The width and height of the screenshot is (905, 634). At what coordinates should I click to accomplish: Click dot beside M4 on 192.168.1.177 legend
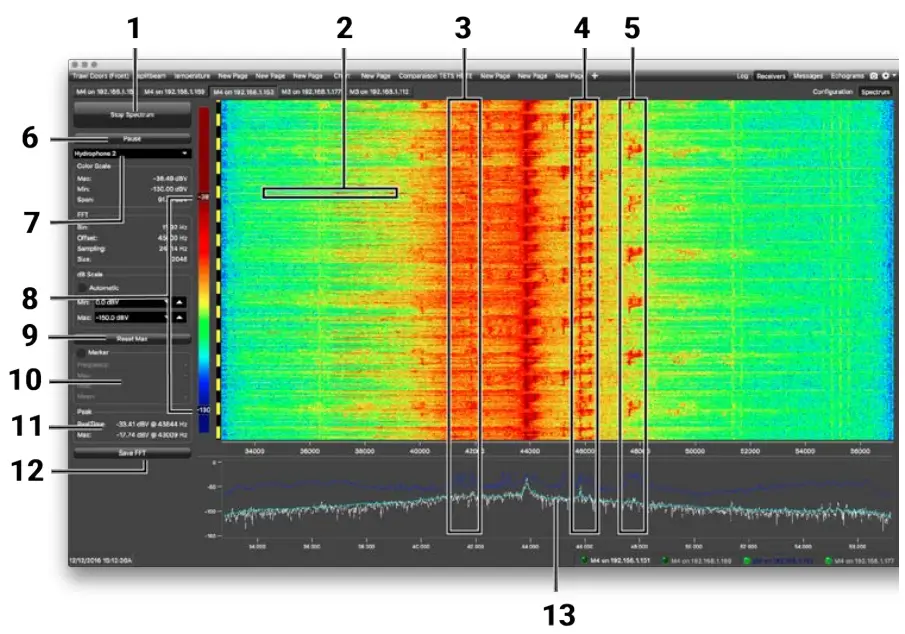click(x=829, y=560)
